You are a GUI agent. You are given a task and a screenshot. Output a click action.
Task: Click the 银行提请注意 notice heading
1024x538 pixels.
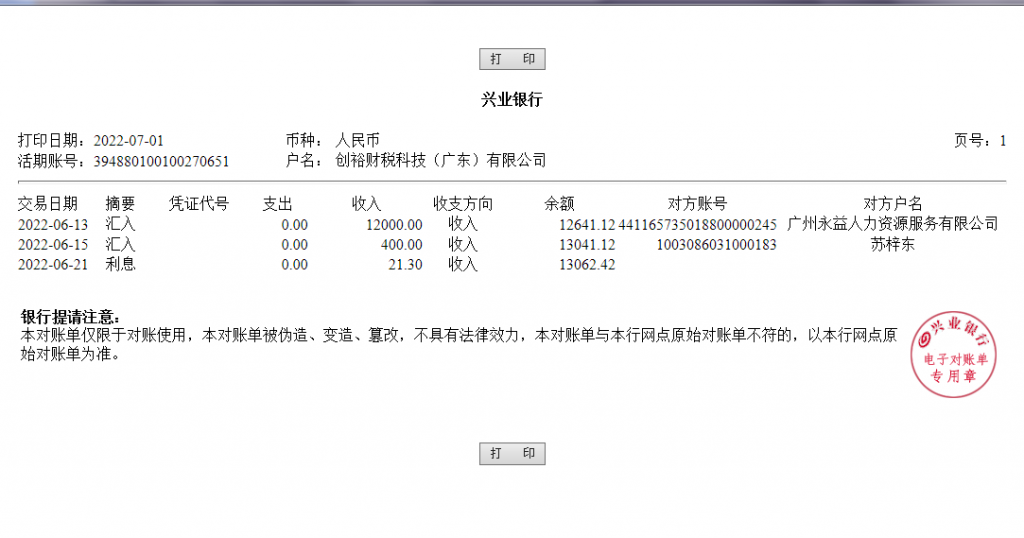[71, 317]
